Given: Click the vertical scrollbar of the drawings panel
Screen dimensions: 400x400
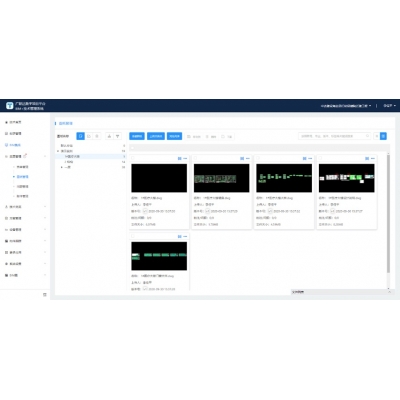Looking at the screenshot, I should click(388, 213).
